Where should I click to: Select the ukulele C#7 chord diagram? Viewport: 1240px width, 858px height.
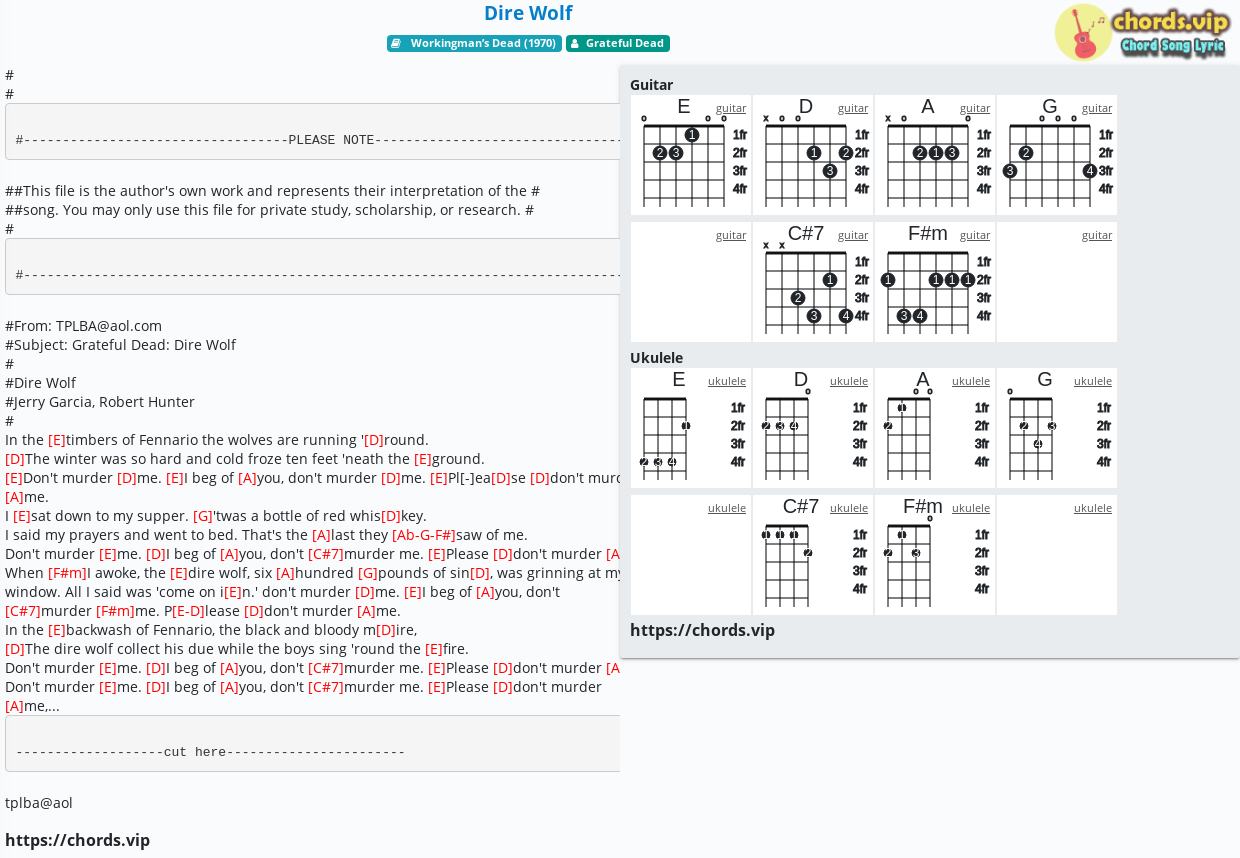pos(813,555)
